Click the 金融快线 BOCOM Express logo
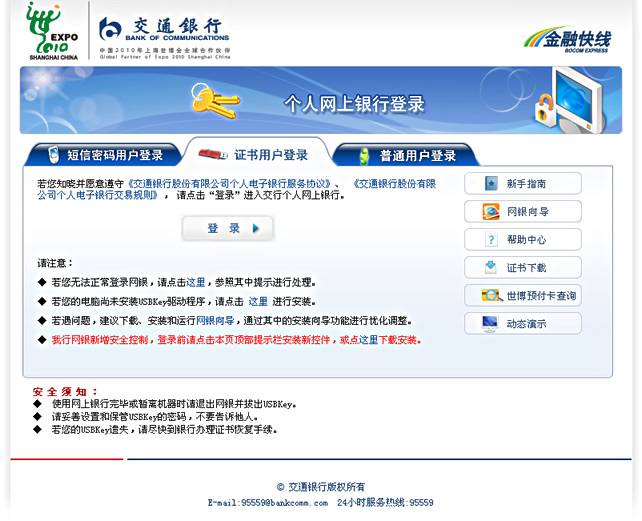642x521 pixels. (567, 40)
